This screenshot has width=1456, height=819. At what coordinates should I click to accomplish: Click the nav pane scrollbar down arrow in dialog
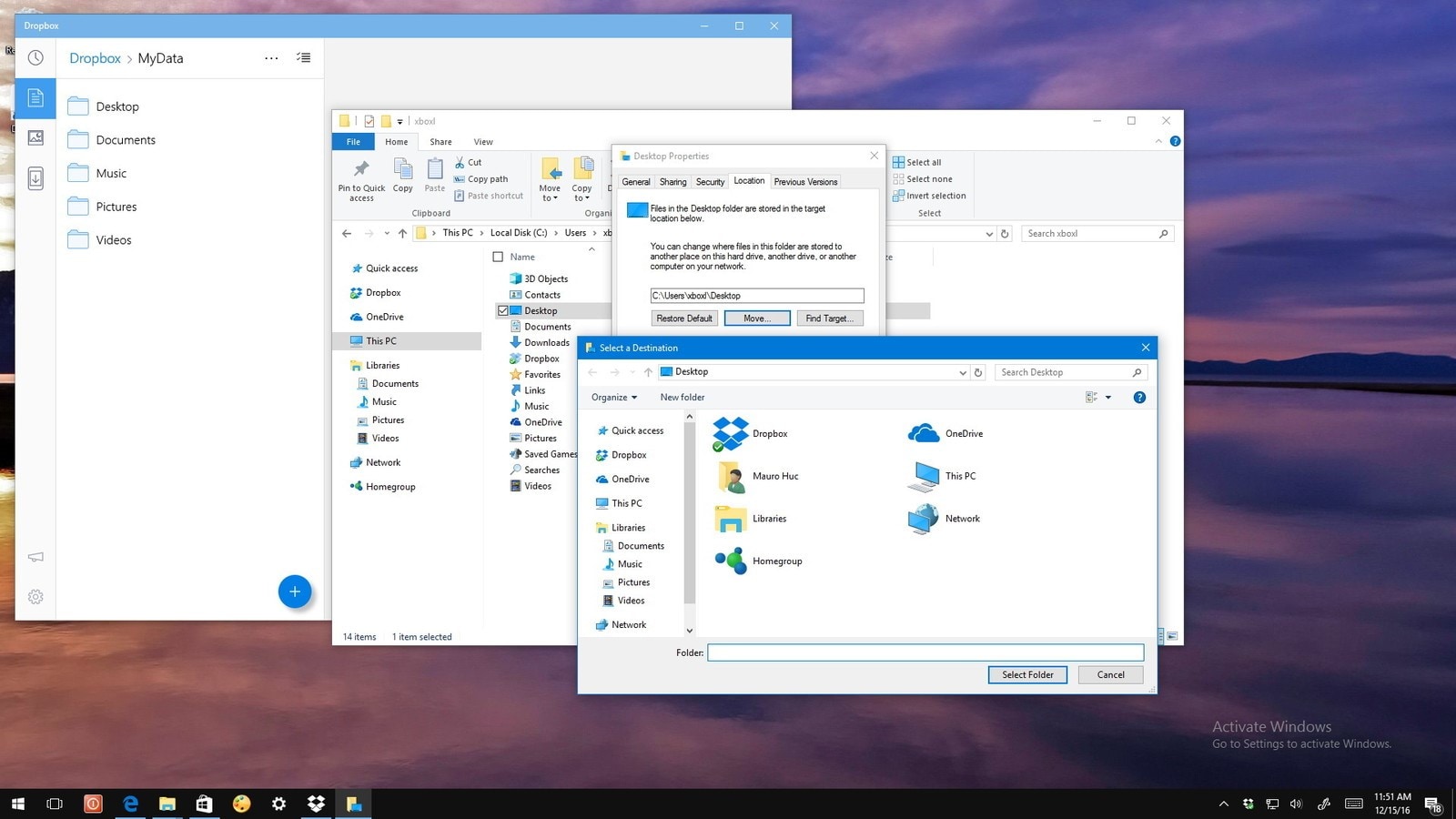coord(689,631)
